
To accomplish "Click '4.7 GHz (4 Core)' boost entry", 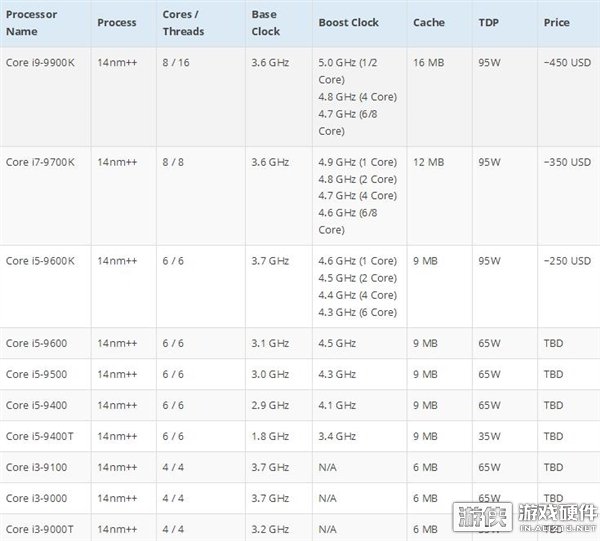I will 357,195.
